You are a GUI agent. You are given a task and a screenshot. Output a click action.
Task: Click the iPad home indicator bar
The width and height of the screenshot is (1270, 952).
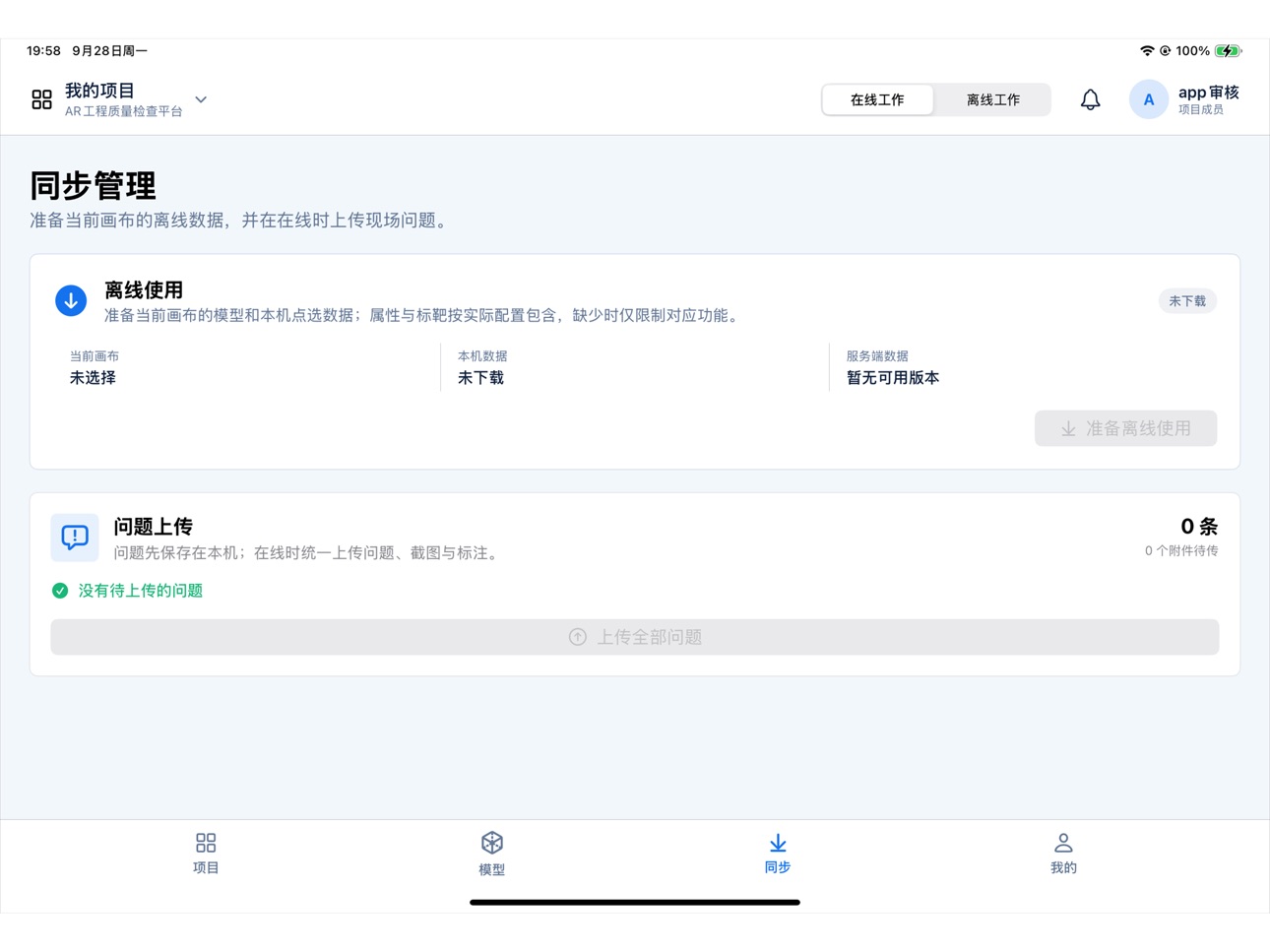click(635, 902)
